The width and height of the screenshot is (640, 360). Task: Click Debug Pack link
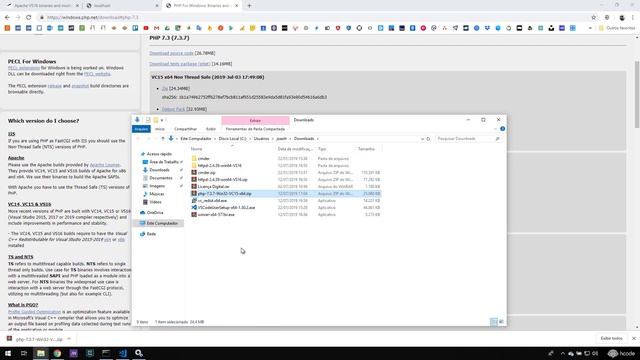point(173,109)
